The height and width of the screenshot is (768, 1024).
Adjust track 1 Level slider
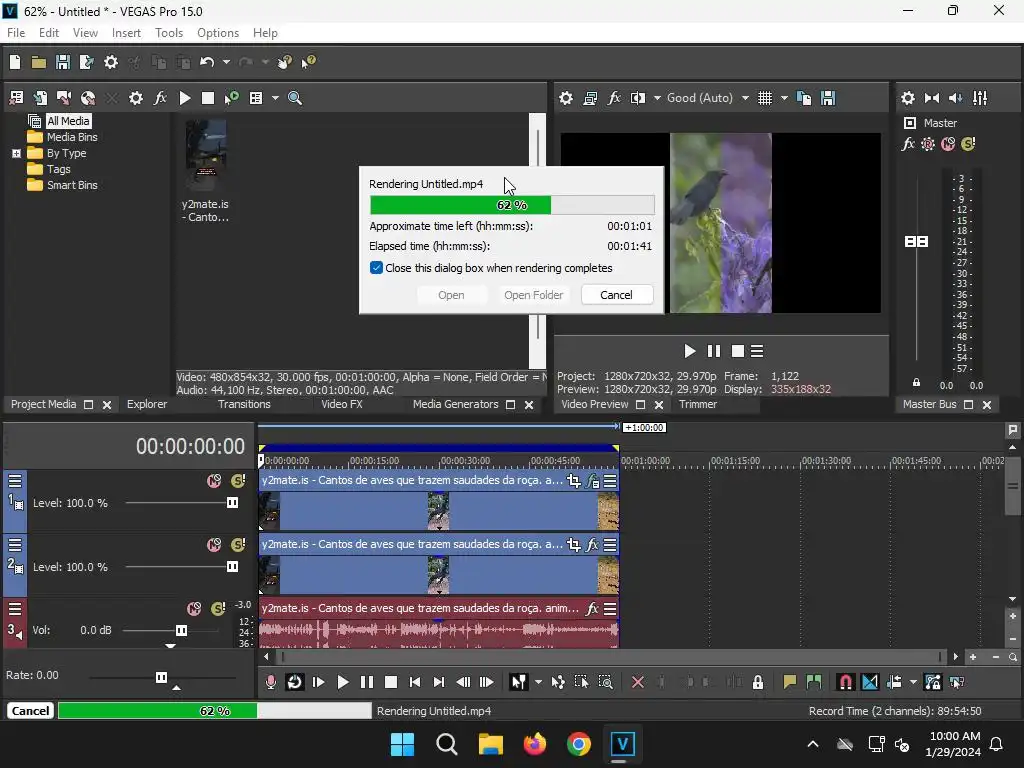pyautogui.click(x=232, y=503)
